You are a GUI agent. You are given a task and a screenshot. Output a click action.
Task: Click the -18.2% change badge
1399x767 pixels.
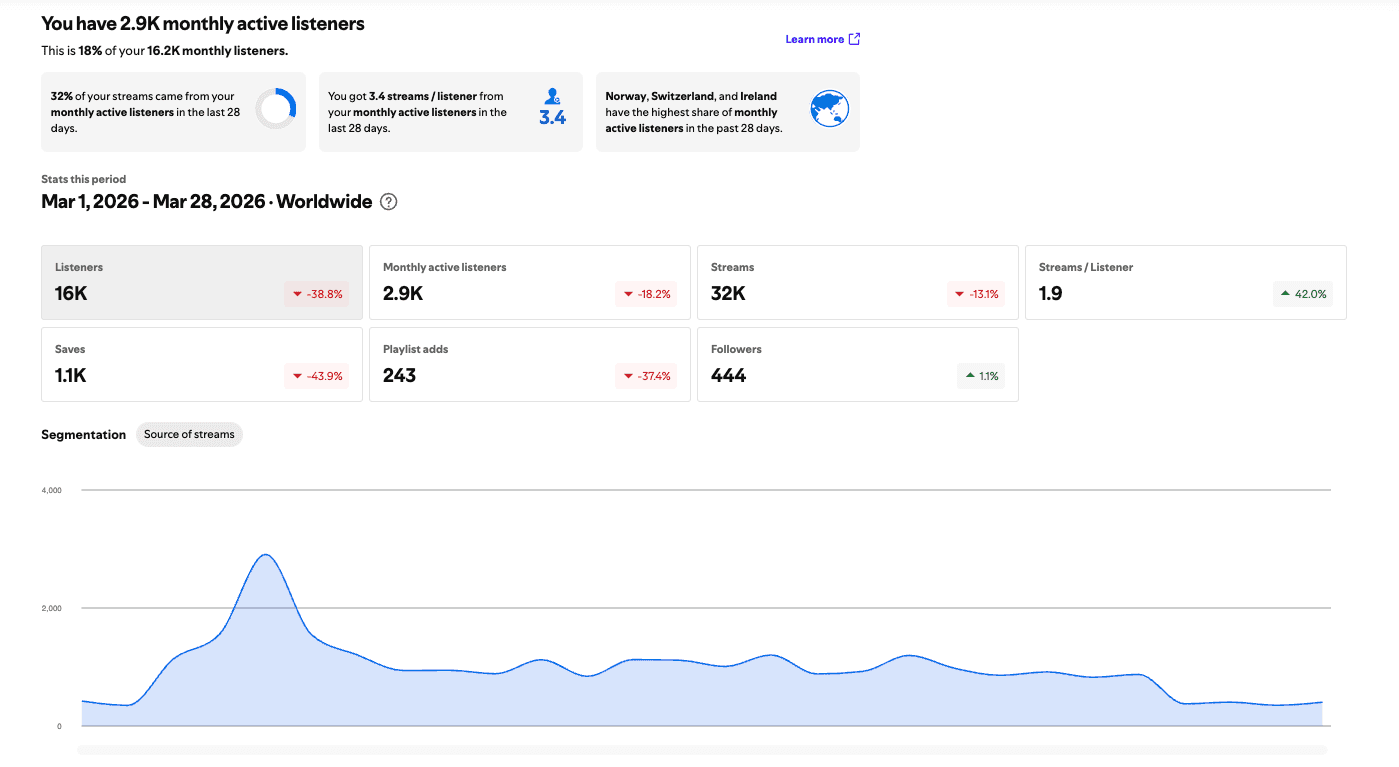pos(646,294)
